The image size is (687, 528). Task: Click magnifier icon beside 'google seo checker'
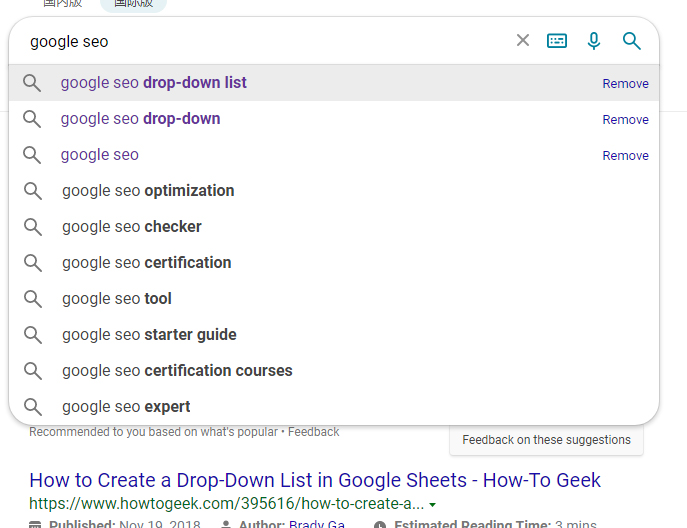click(33, 227)
